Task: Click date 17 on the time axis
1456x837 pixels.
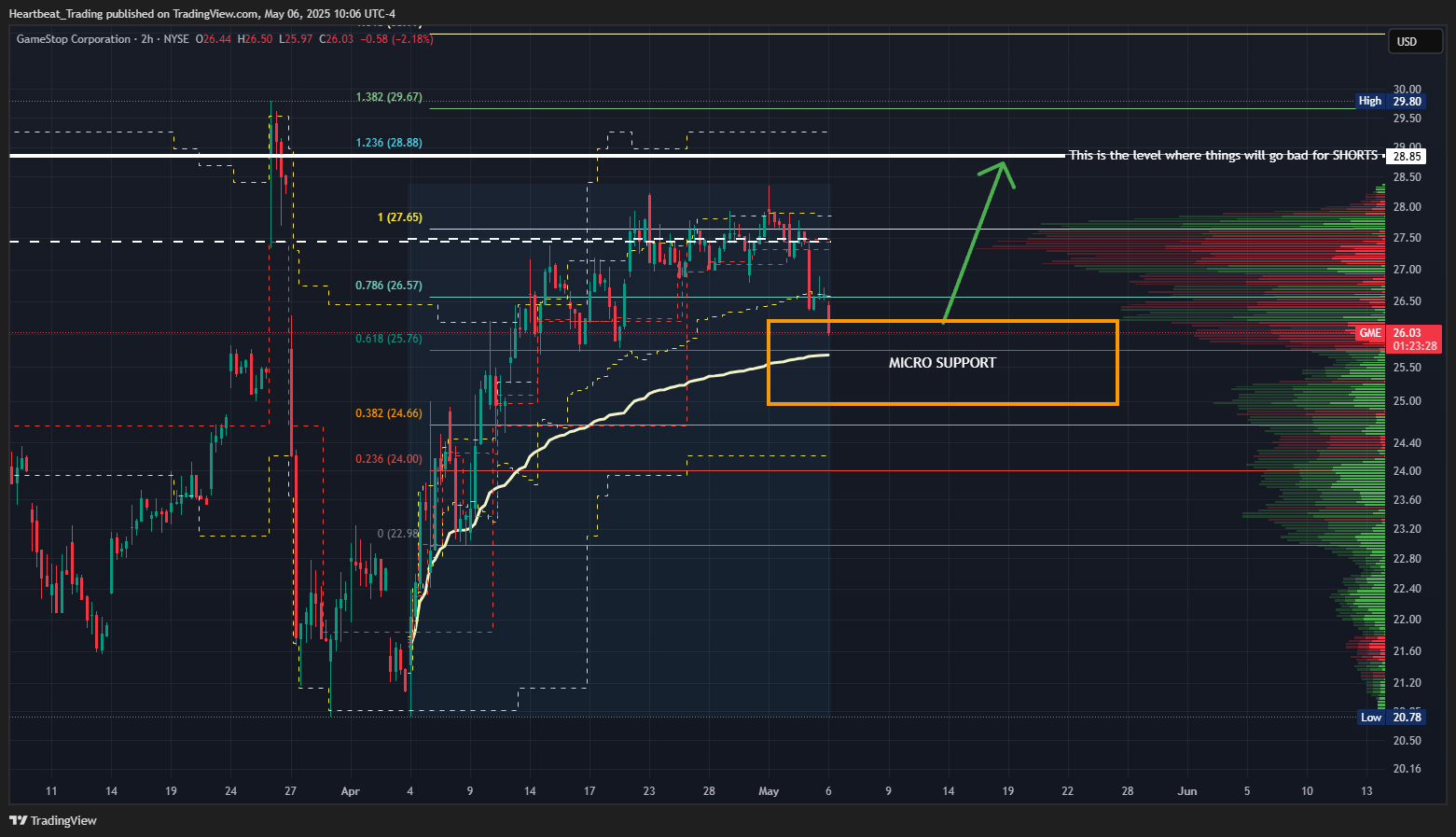Action: tap(589, 791)
